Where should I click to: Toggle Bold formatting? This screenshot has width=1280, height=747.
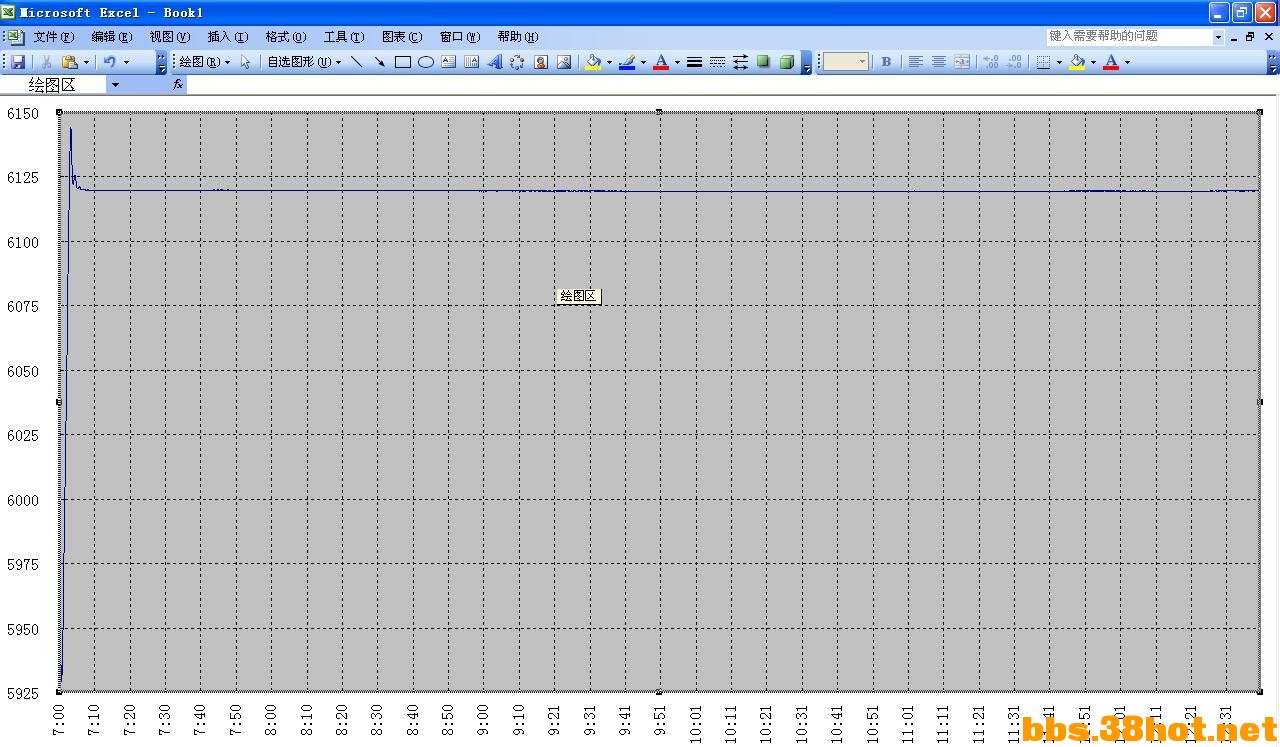886,62
